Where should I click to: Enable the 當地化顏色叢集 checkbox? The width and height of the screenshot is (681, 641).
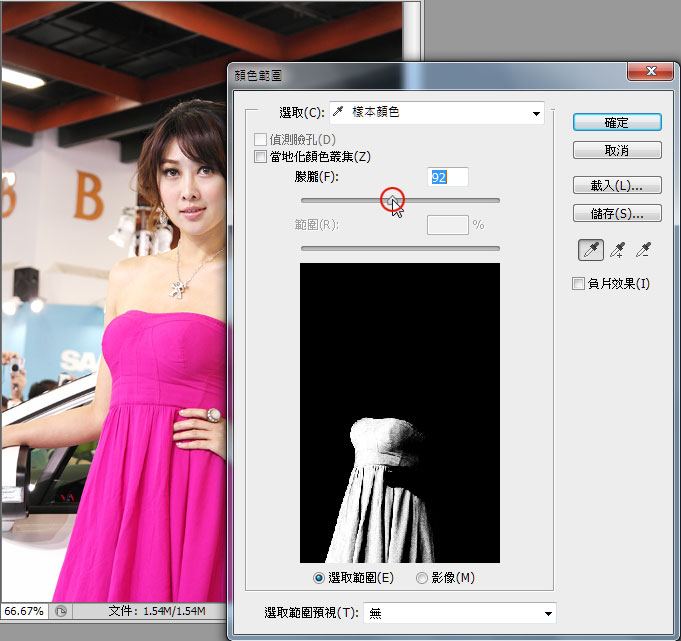tap(261, 157)
